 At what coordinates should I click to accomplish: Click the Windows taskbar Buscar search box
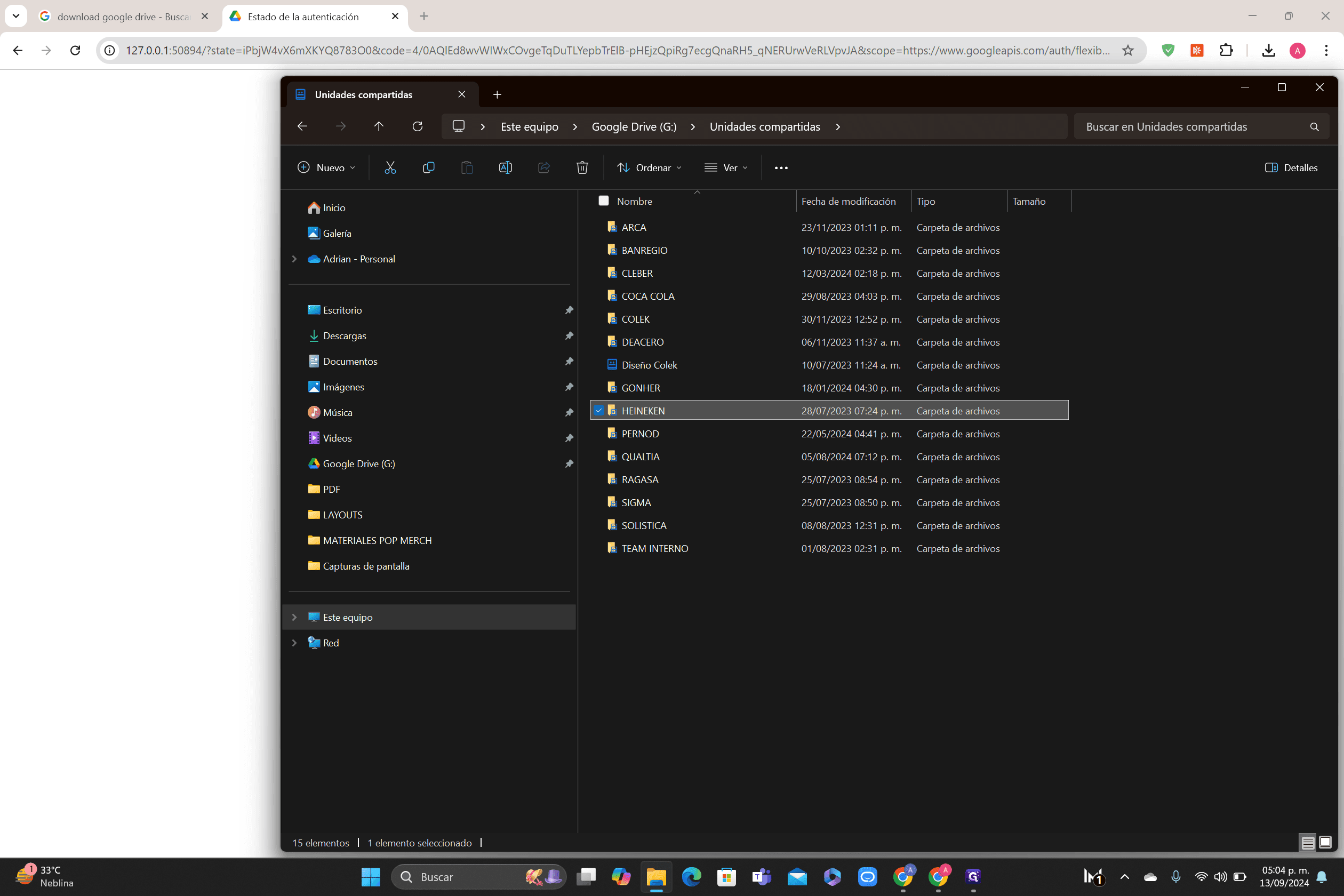coord(478,877)
